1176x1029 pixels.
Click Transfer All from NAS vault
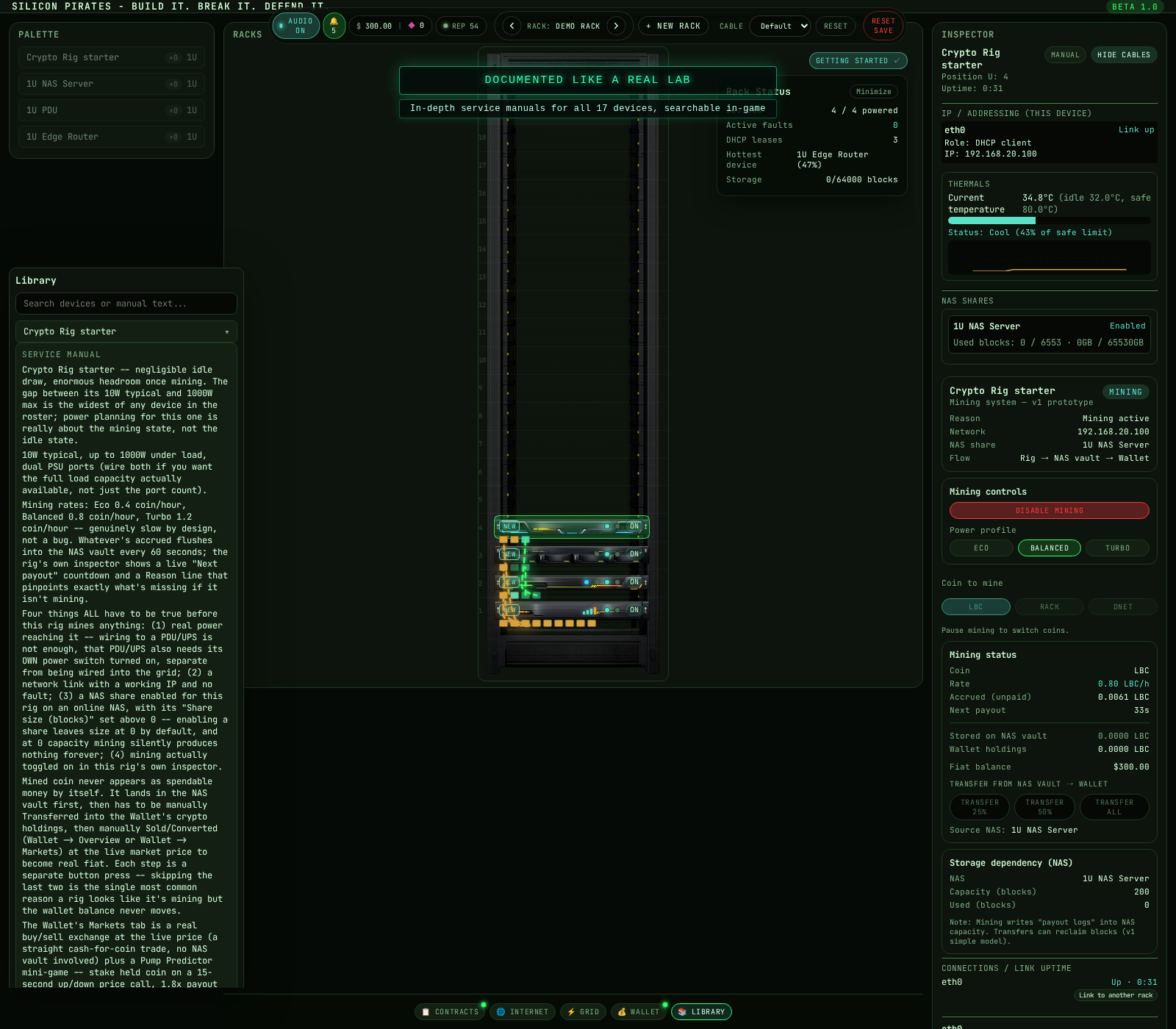click(1114, 807)
